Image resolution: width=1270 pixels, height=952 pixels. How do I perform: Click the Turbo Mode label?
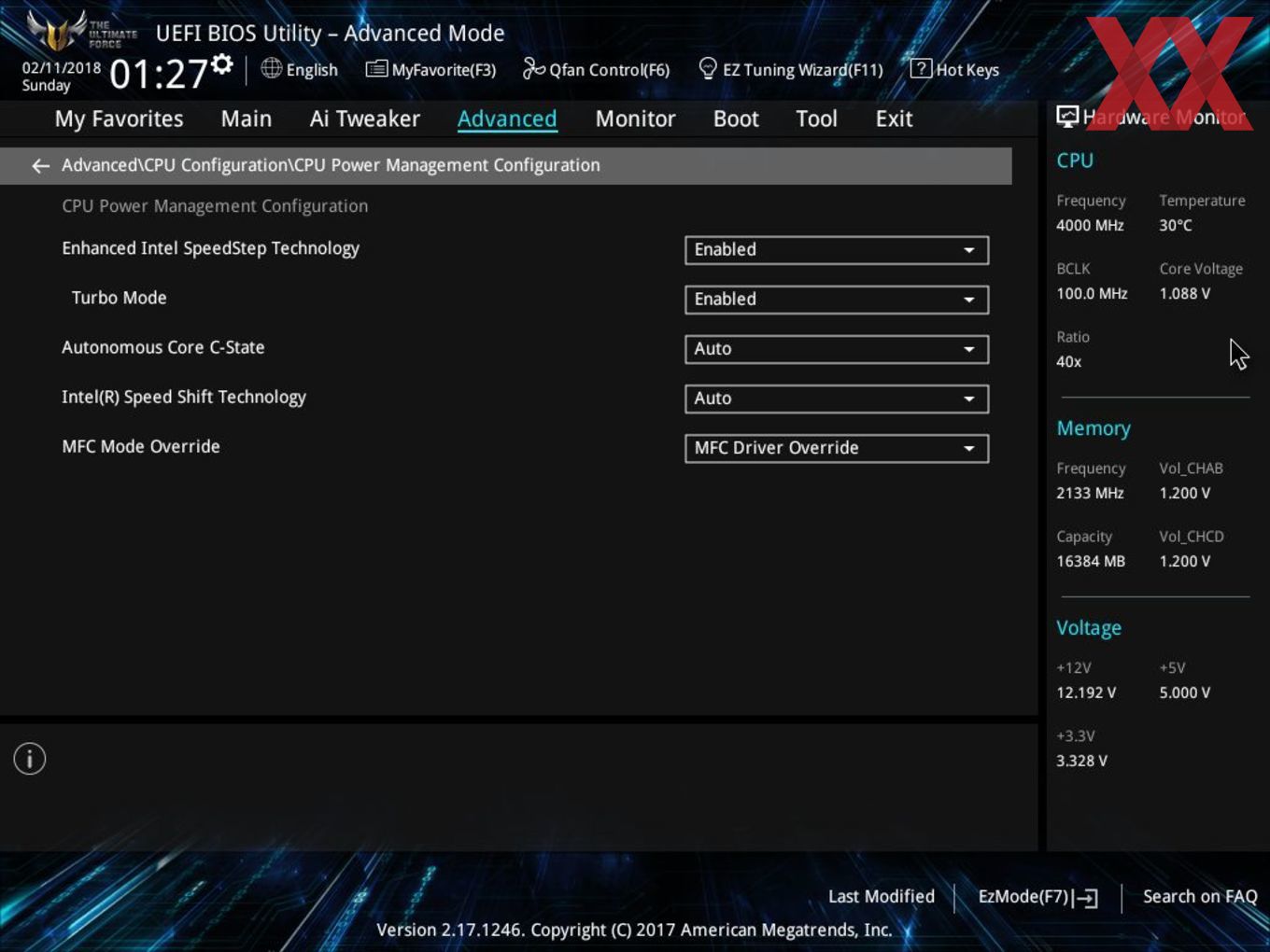click(119, 298)
